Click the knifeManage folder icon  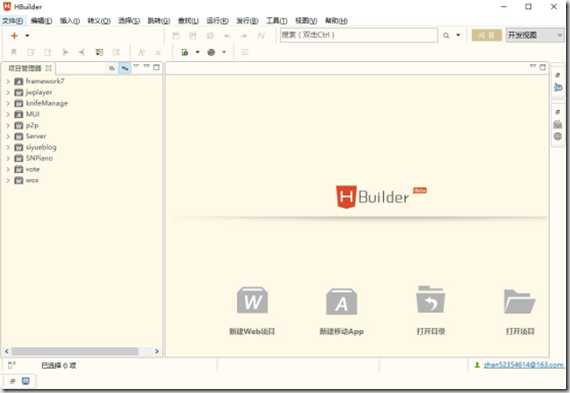[19, 103]
